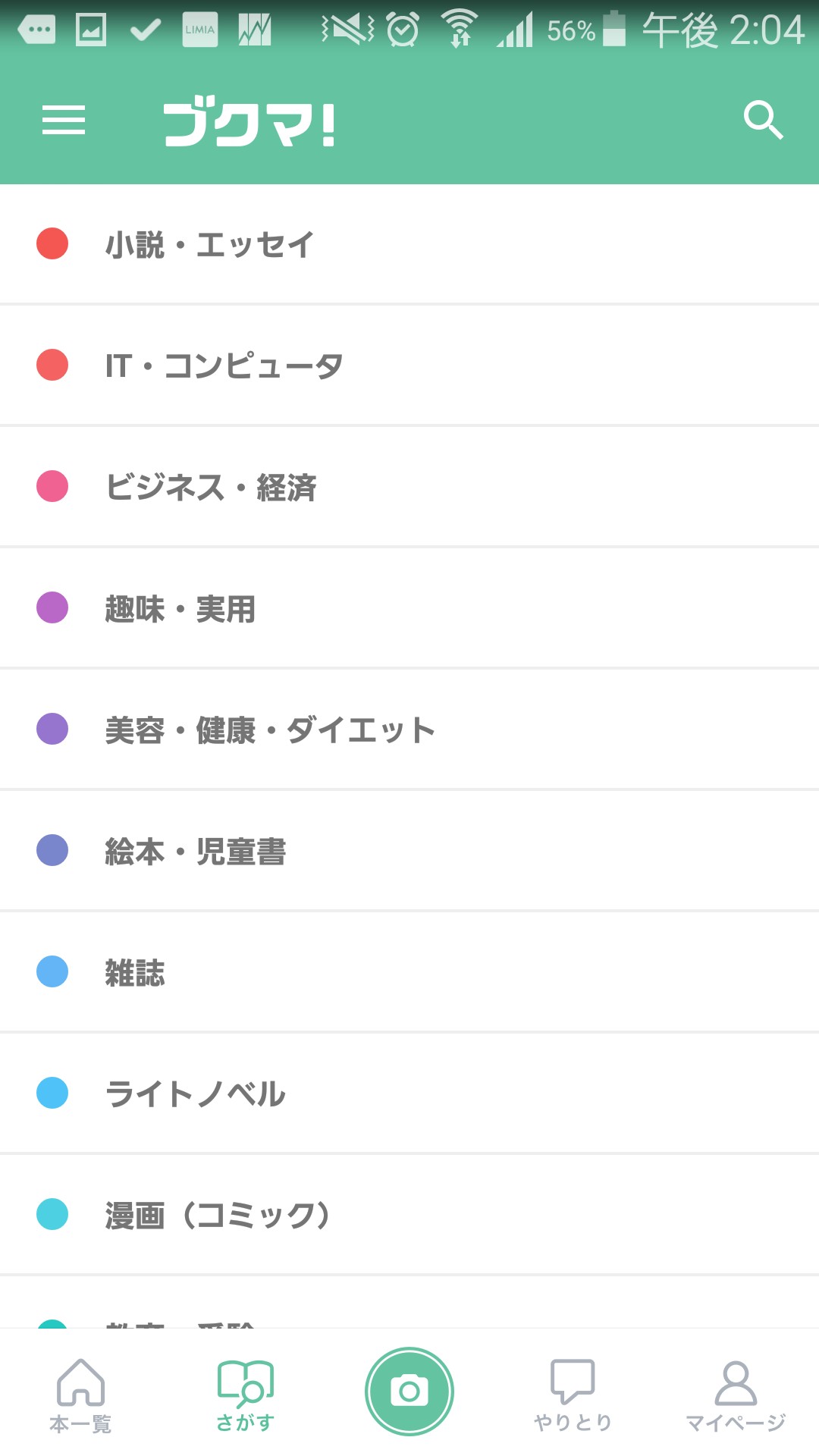This screenshot has width=819, height=1456.
Task: Open the camera listing button
Action: pos(409,1391)
